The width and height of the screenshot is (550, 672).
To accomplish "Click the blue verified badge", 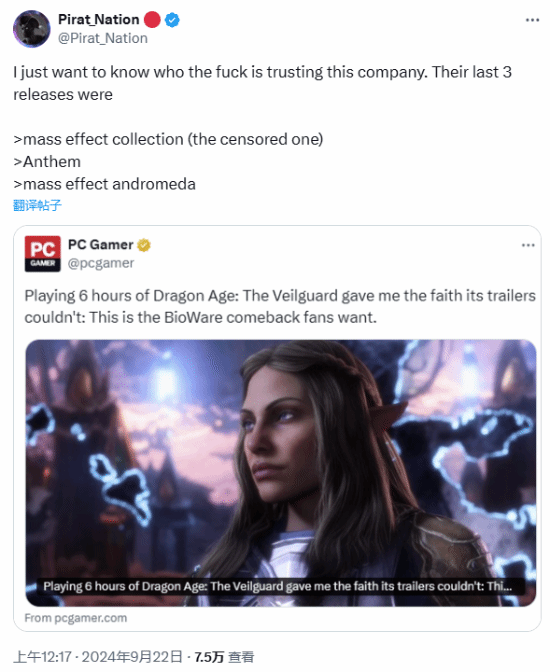I will click(172, 20).
